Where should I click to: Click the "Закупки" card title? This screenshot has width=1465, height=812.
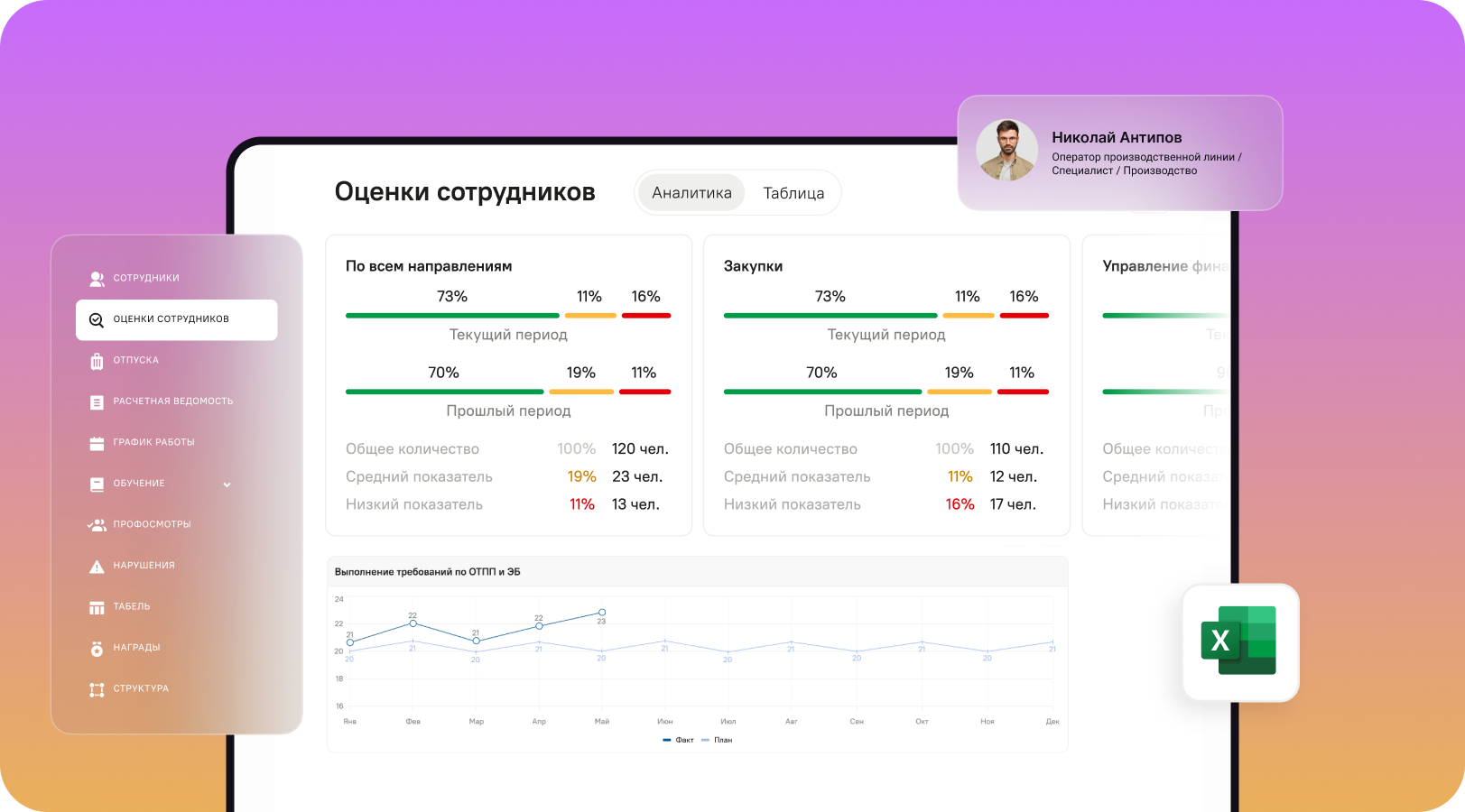pos(753,266)
